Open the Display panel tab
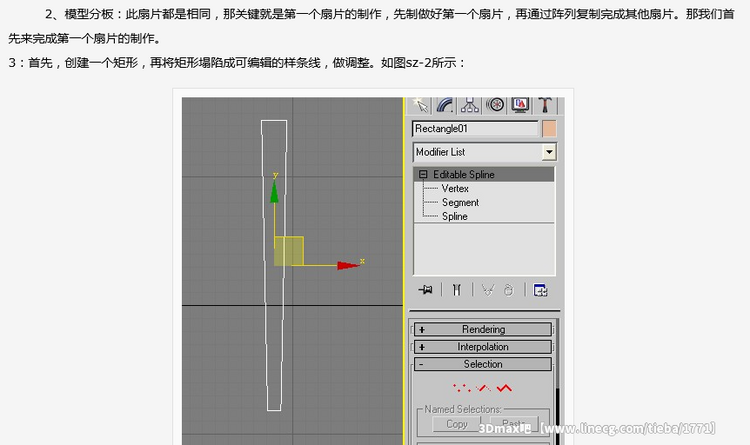This screenshot has width=750, height=445. click(x=520, y=104)
